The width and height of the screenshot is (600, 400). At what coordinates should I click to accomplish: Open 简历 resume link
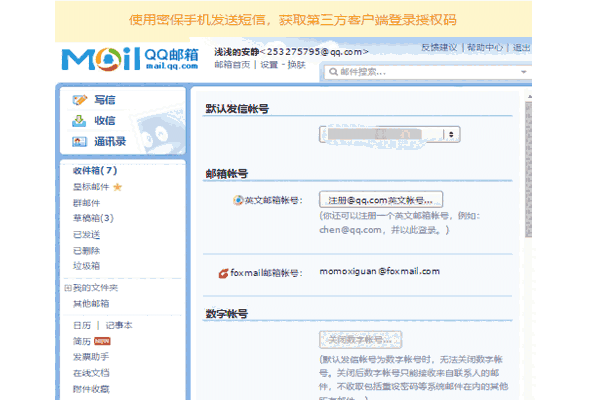82,341
